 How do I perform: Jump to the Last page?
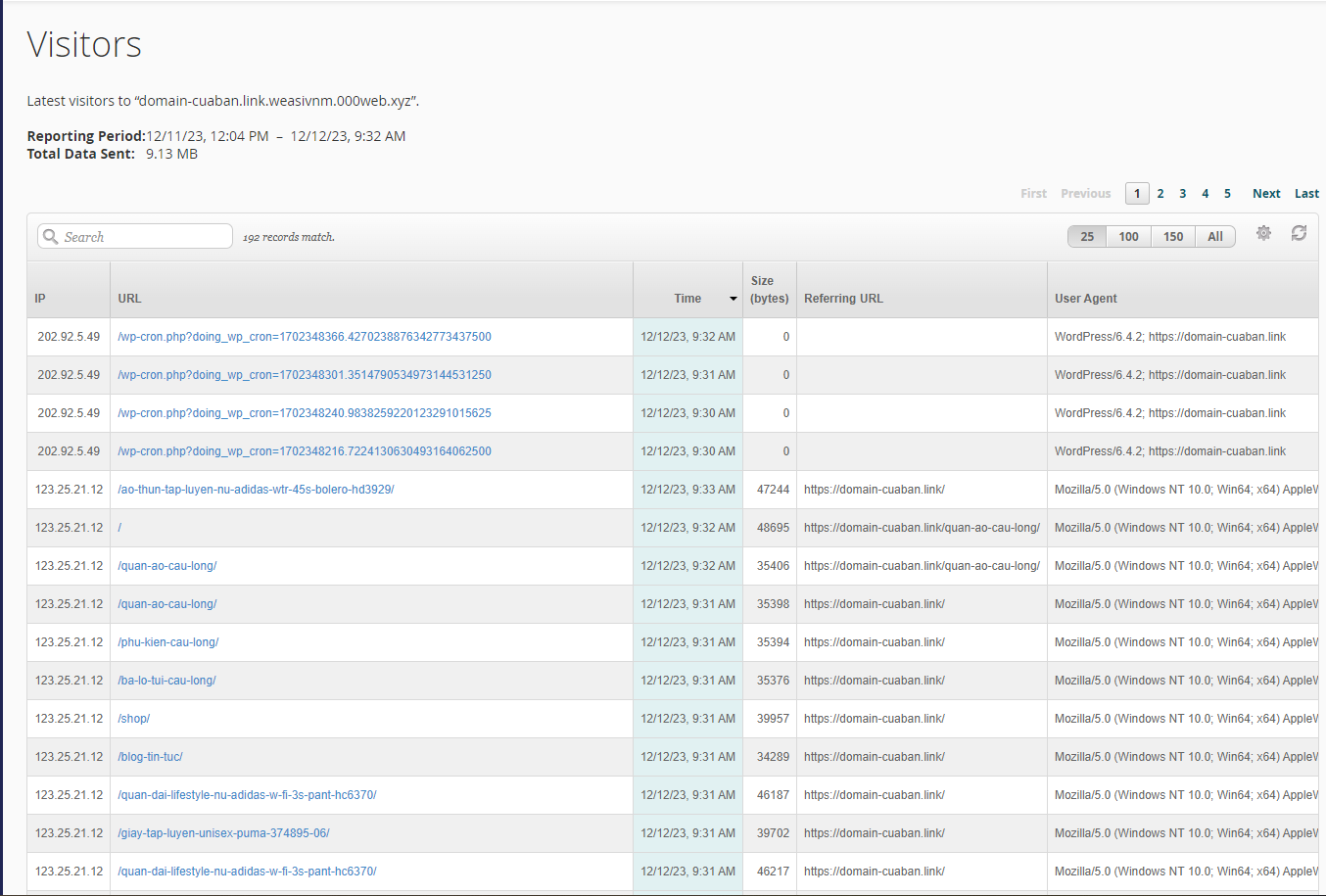[x=1306, y=194]
